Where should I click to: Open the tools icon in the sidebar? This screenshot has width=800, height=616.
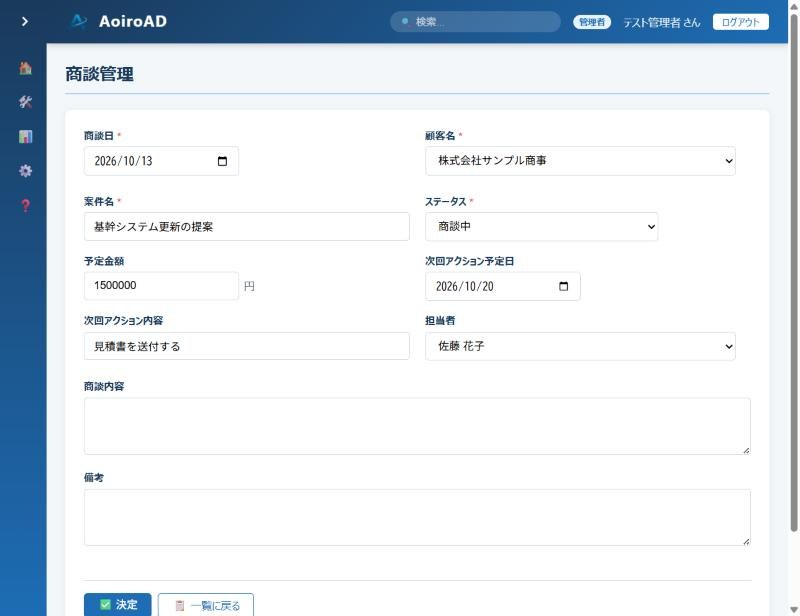tap(25, 102)
